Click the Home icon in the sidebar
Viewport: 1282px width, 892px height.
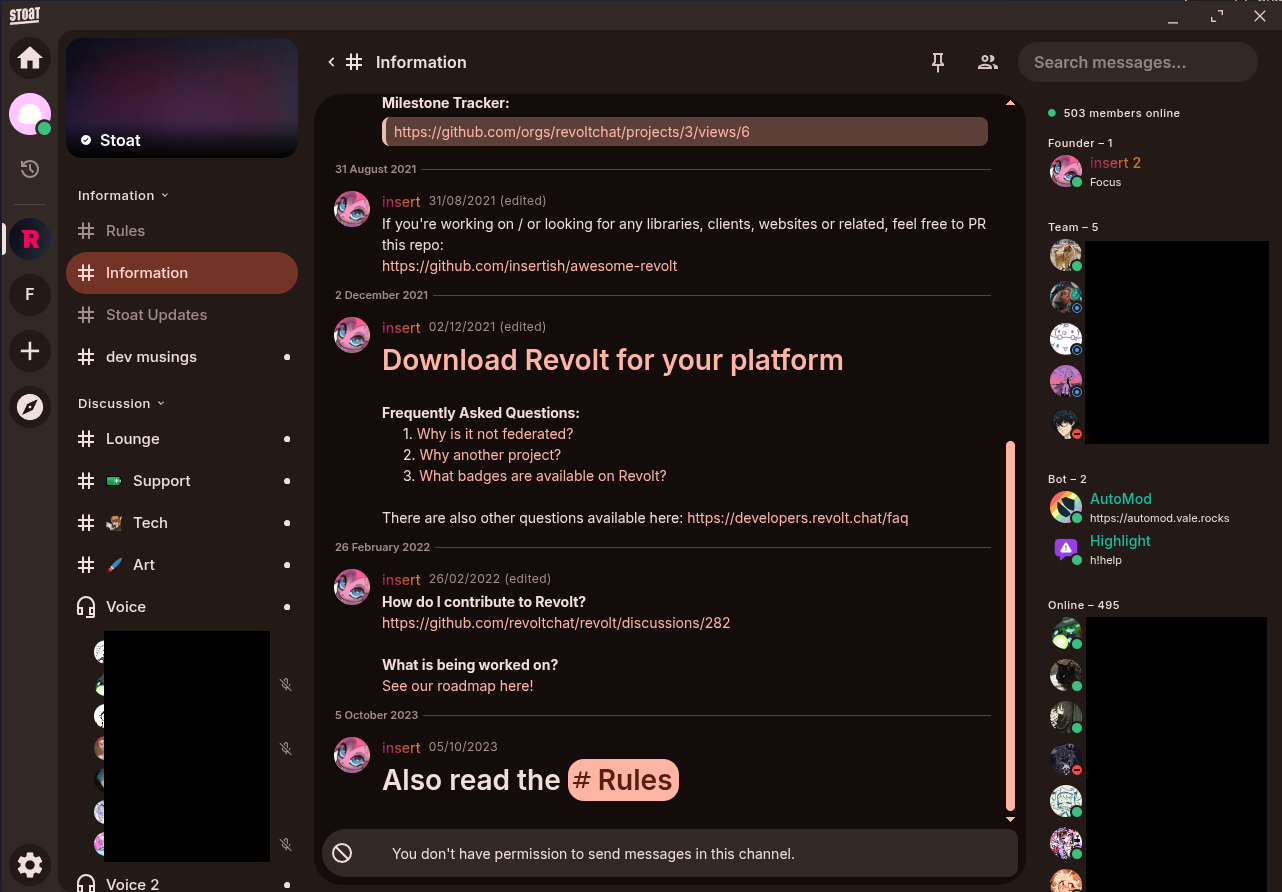(30, 58)
